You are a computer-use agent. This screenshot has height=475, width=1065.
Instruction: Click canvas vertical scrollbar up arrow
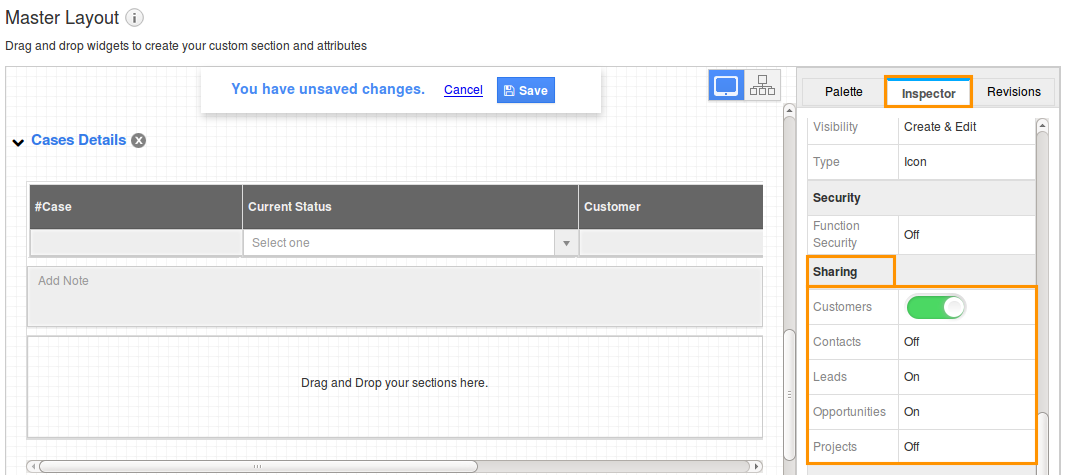point(789,109)
